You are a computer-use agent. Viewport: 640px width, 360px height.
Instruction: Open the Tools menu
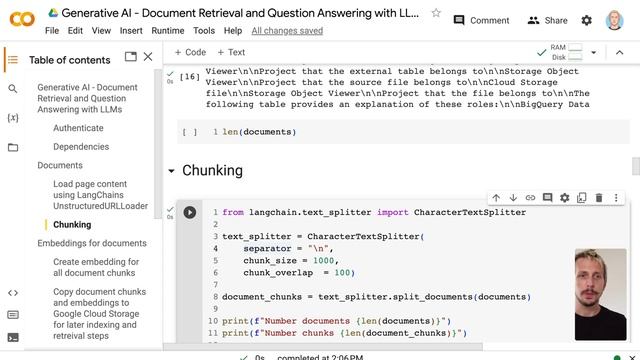point(204,31)
